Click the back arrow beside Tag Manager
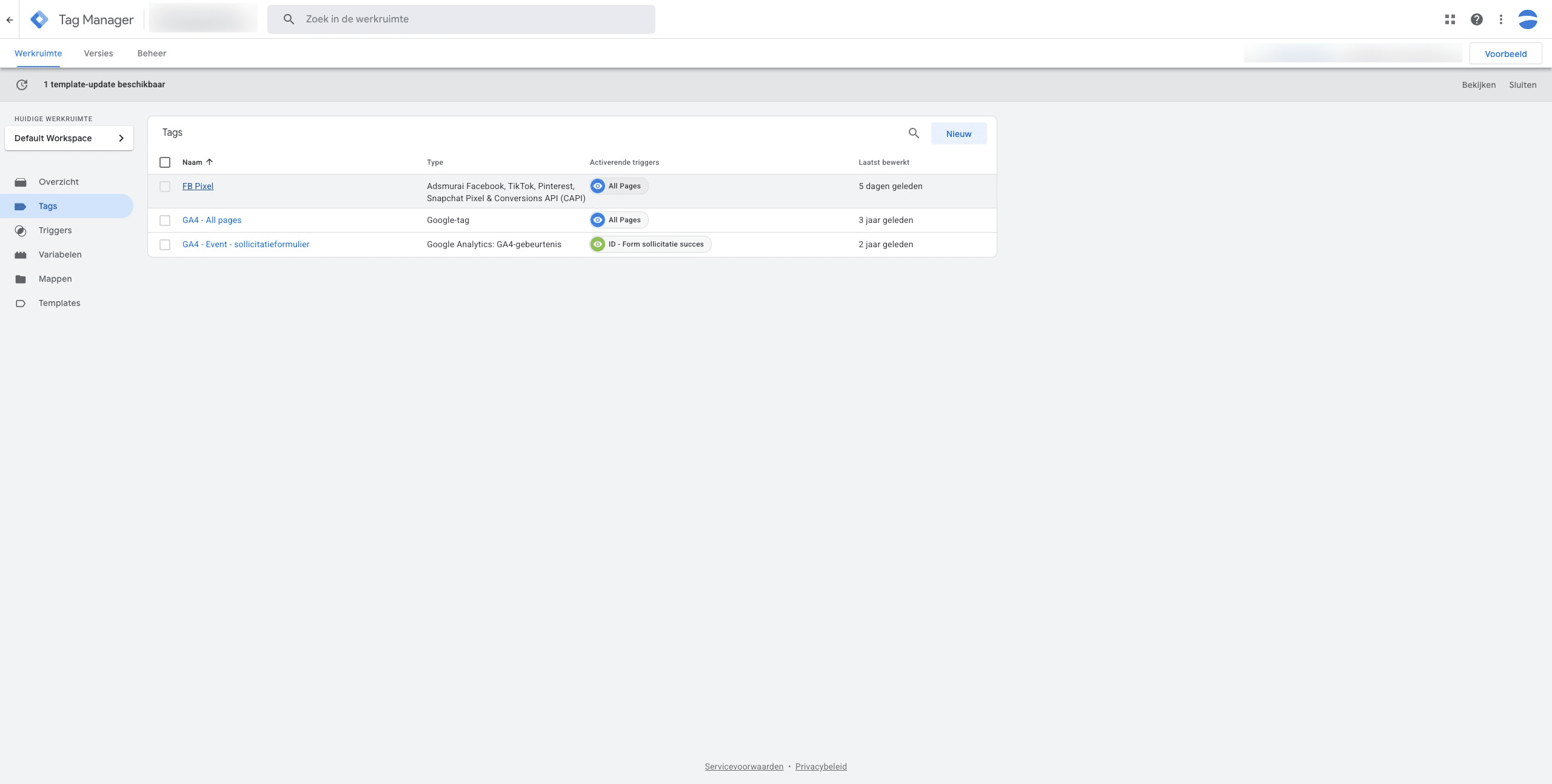The image size is (1552, 784). pyautogui.click(x=10, y=19)
